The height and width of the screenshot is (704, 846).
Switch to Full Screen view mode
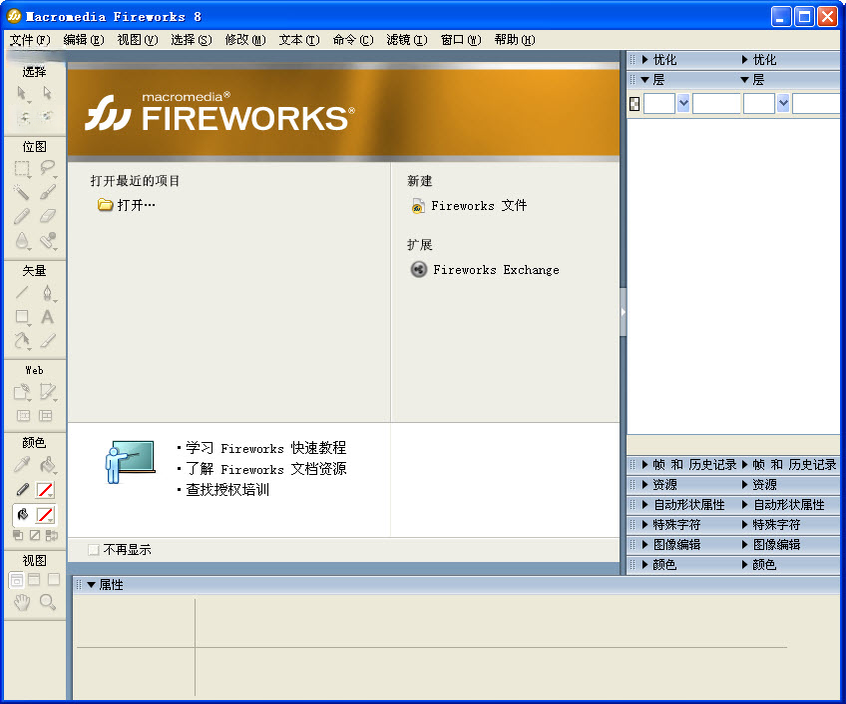pyautogui.click(x=53, y=580)
